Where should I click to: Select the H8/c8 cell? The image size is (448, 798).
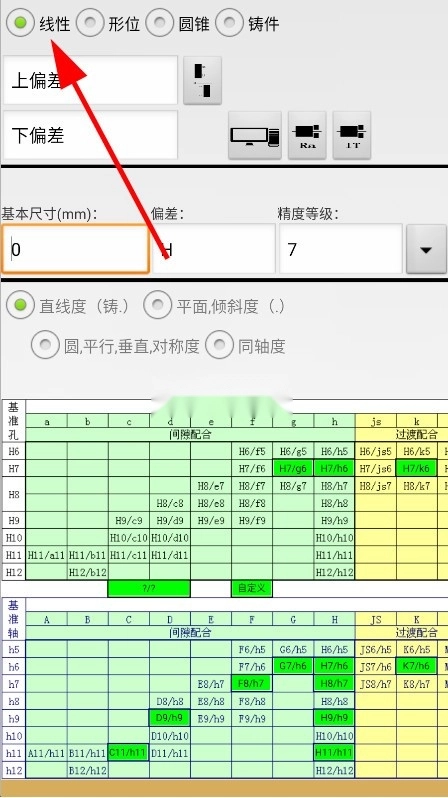click(x=170, y=503)
